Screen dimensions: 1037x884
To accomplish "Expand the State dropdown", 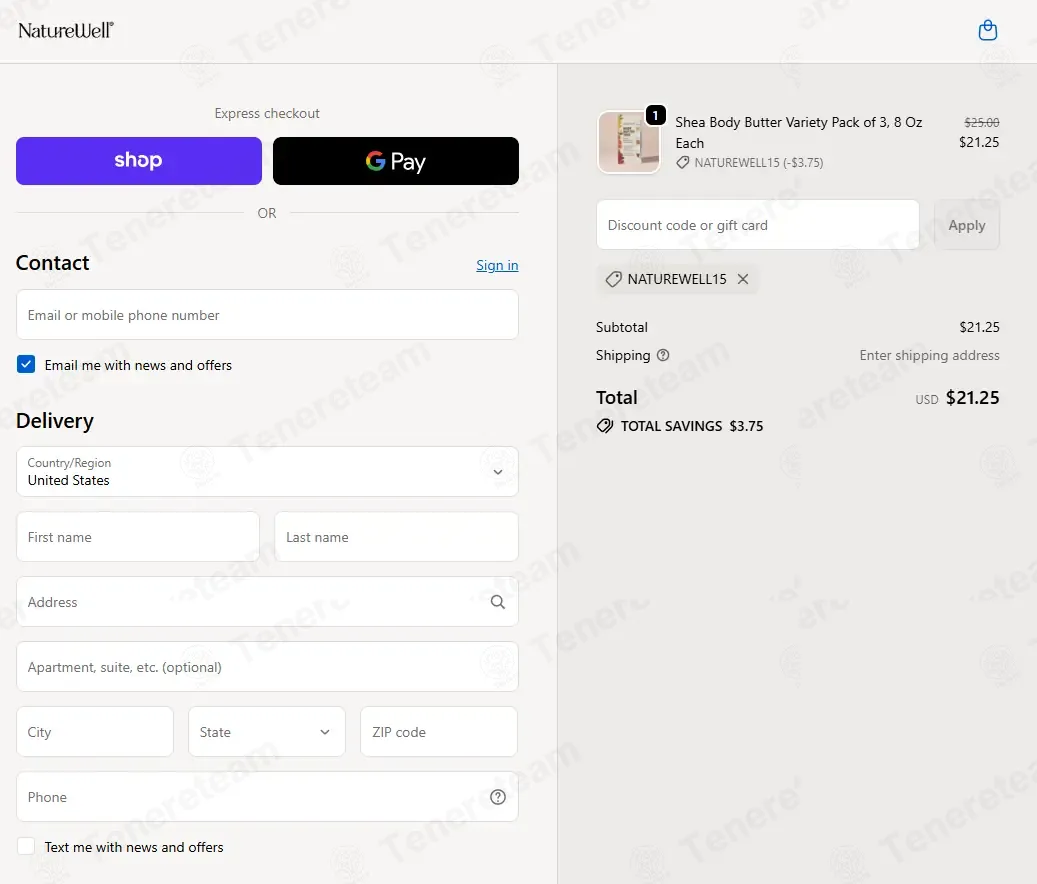I will click(267, 731).
